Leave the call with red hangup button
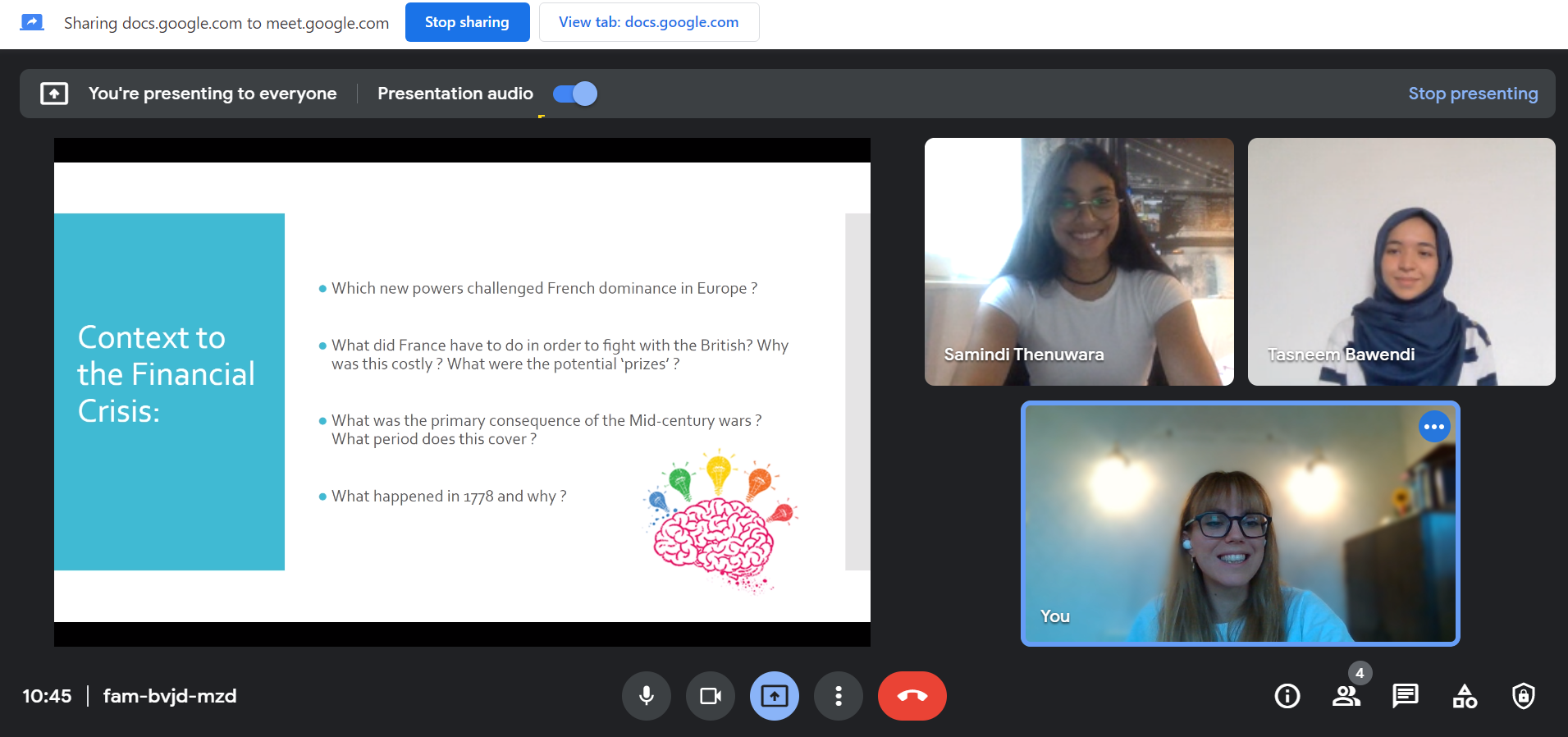Viewport: 1568px width, 737px height. (912, 696)
